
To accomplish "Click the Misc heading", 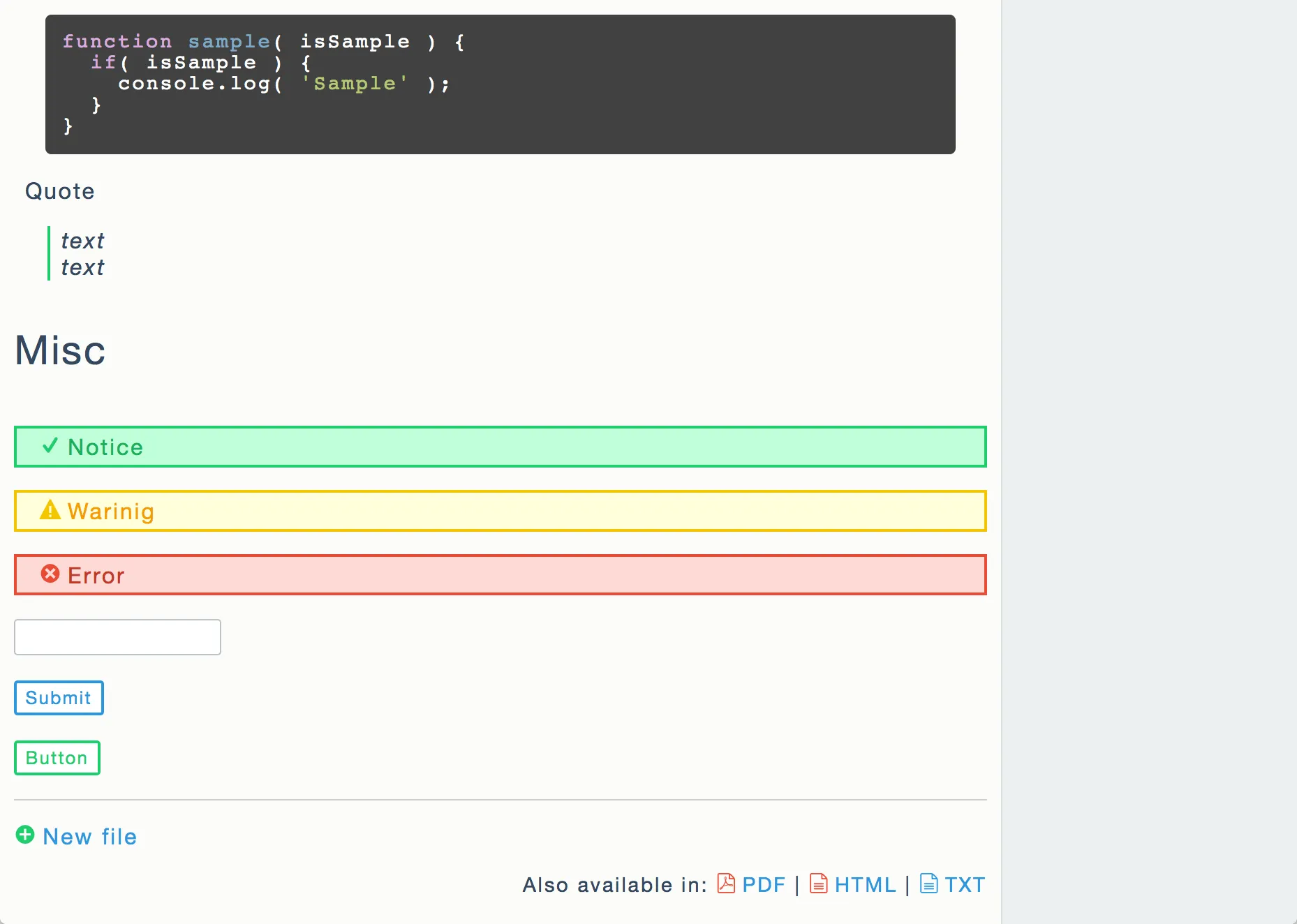I will tap(60, 350).
